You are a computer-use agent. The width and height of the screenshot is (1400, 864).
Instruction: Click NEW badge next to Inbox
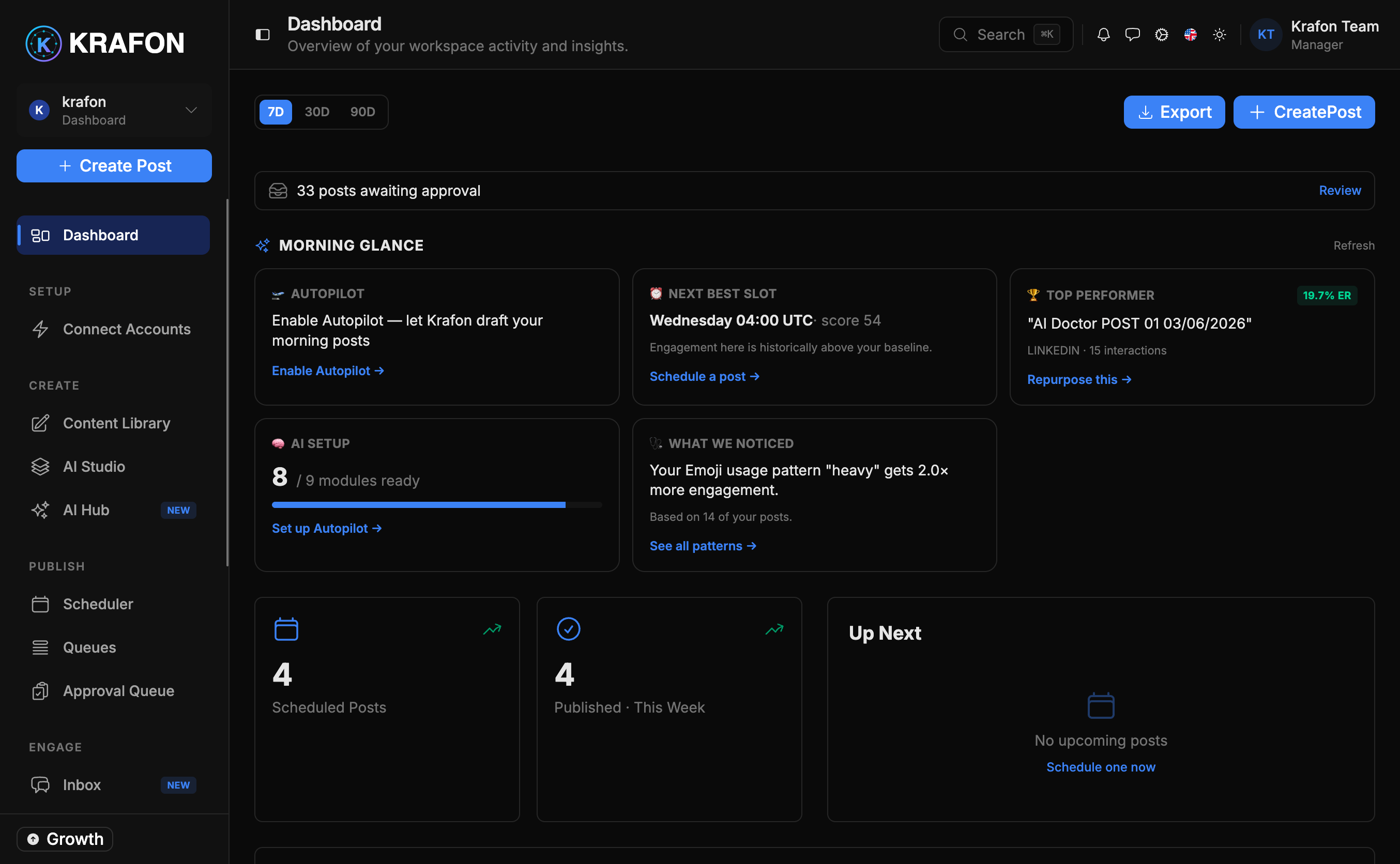[x=178, y=785]
